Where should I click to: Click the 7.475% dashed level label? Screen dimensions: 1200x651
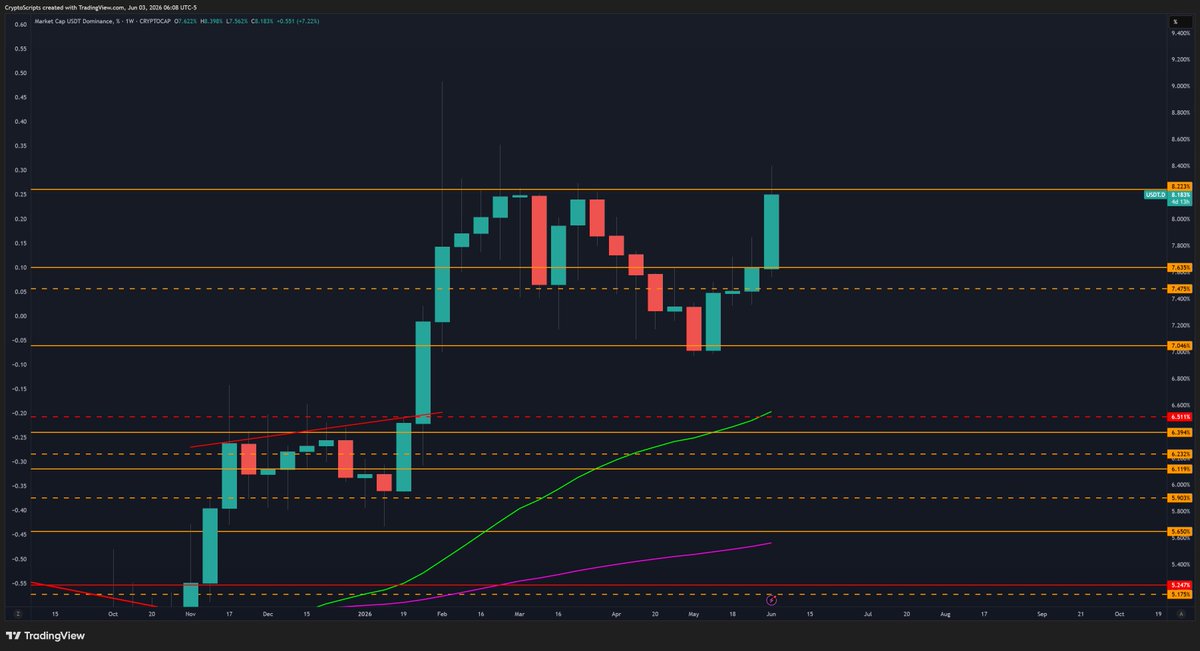point(1178,289)
